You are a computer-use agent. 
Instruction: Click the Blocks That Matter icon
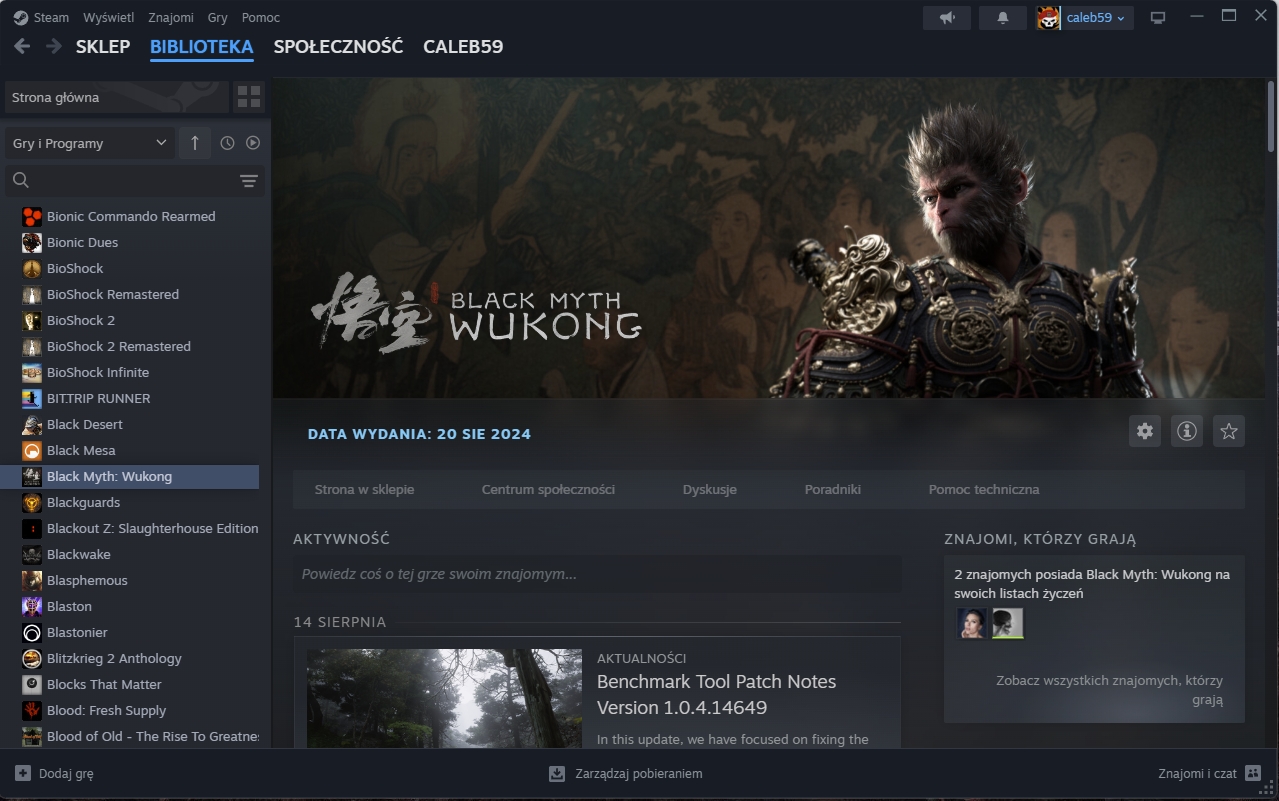pos(31,684)
